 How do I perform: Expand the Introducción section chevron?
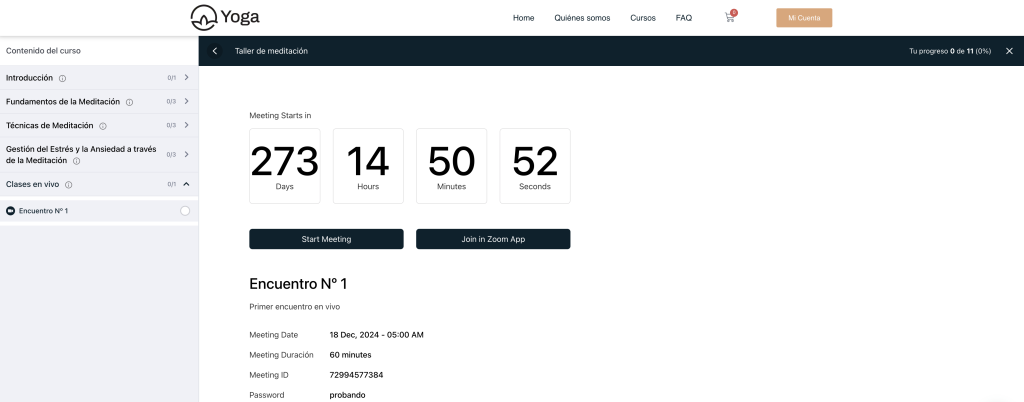[186, 77]
